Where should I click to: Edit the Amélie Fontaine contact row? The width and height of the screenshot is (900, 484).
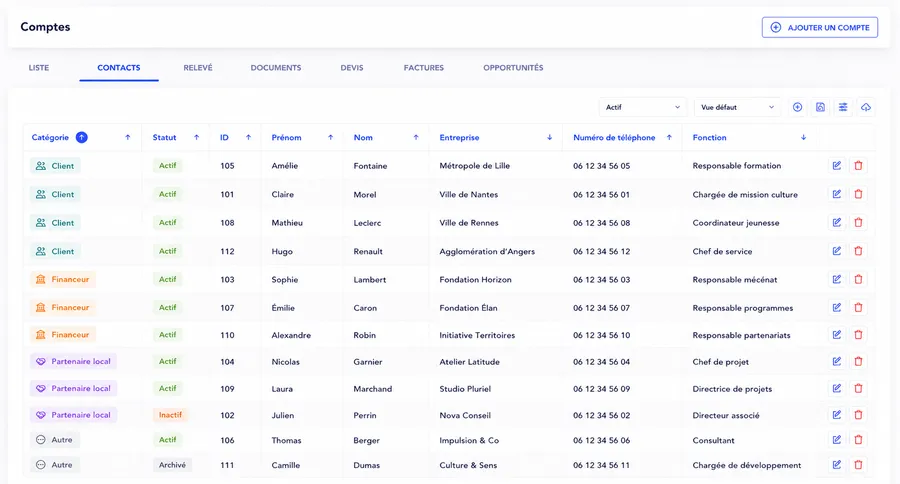coord(837,165)
